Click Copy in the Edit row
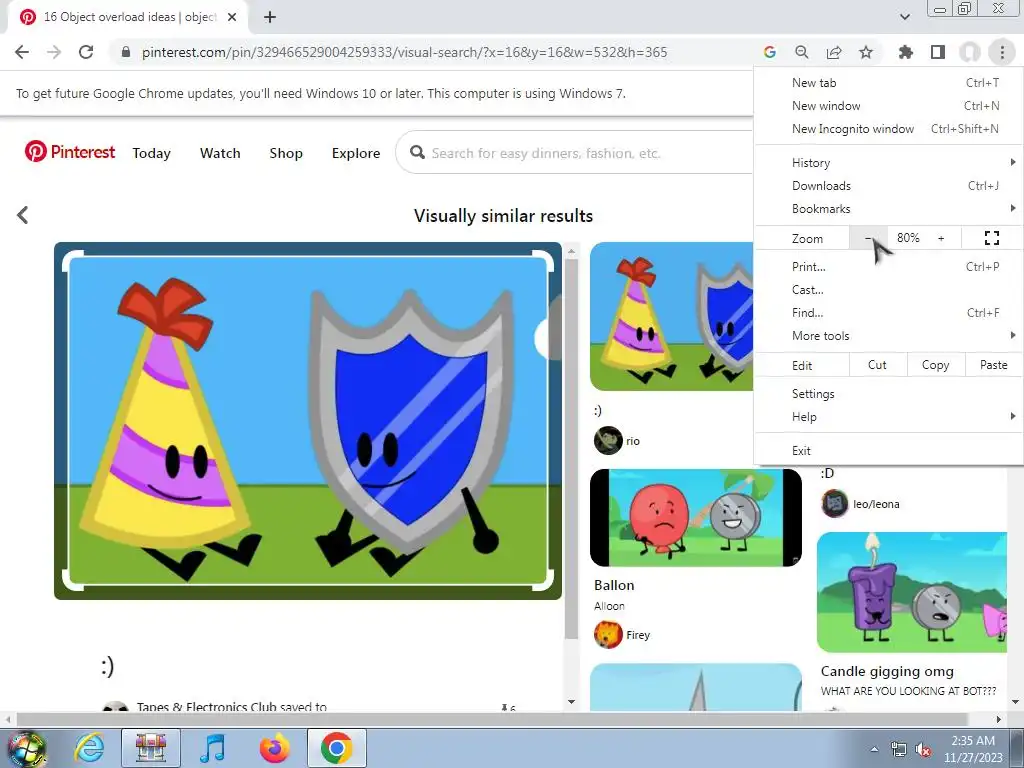The image size is (1024, 768). click(936, 365)
